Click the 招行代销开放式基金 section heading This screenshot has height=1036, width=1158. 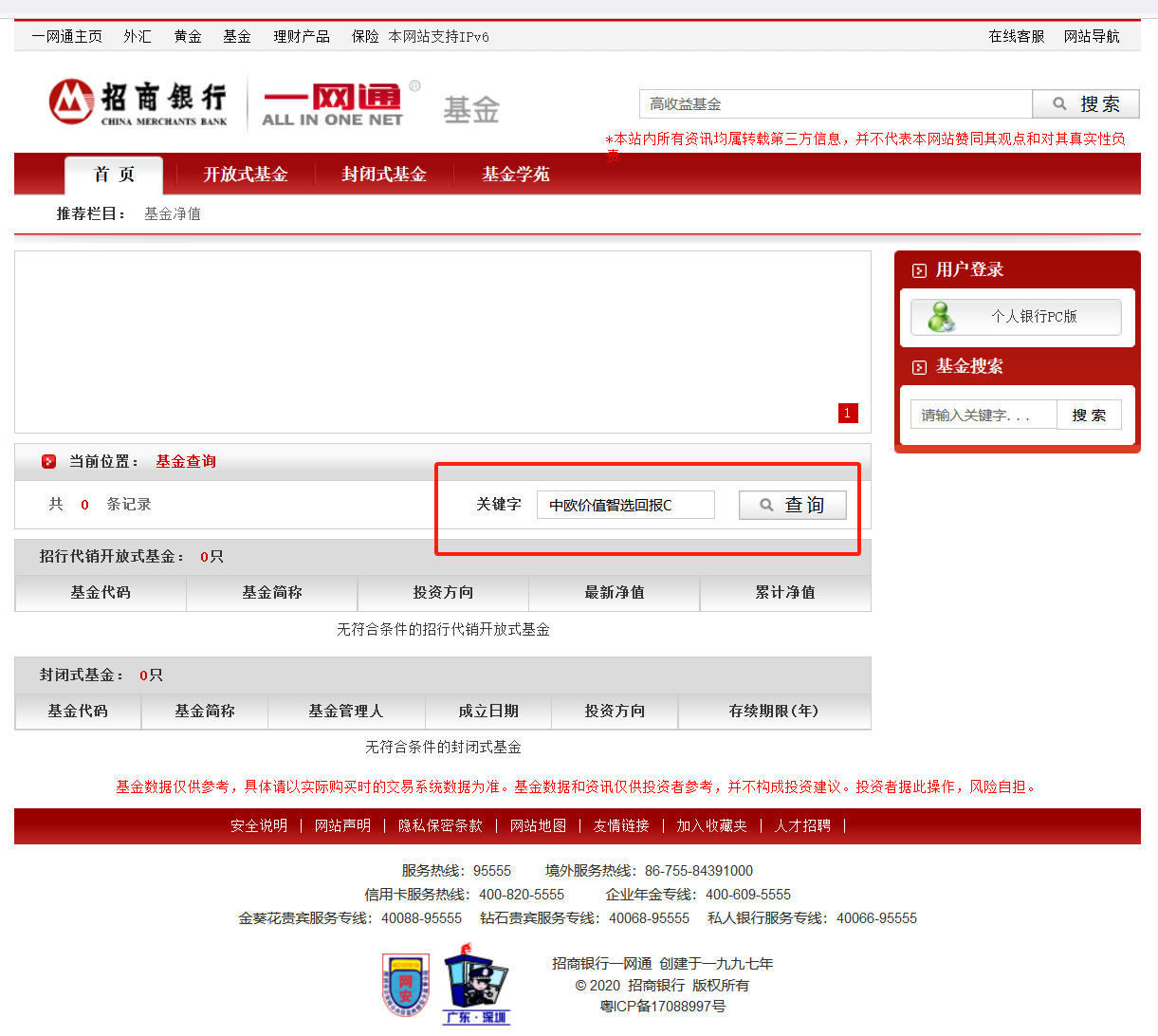(131, 557)
